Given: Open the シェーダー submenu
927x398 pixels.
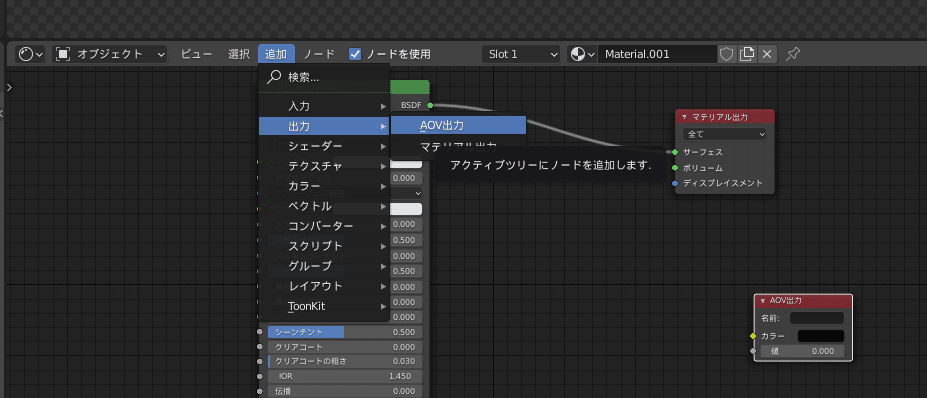Looking at the screenshot, I should (x=324, y=146).
